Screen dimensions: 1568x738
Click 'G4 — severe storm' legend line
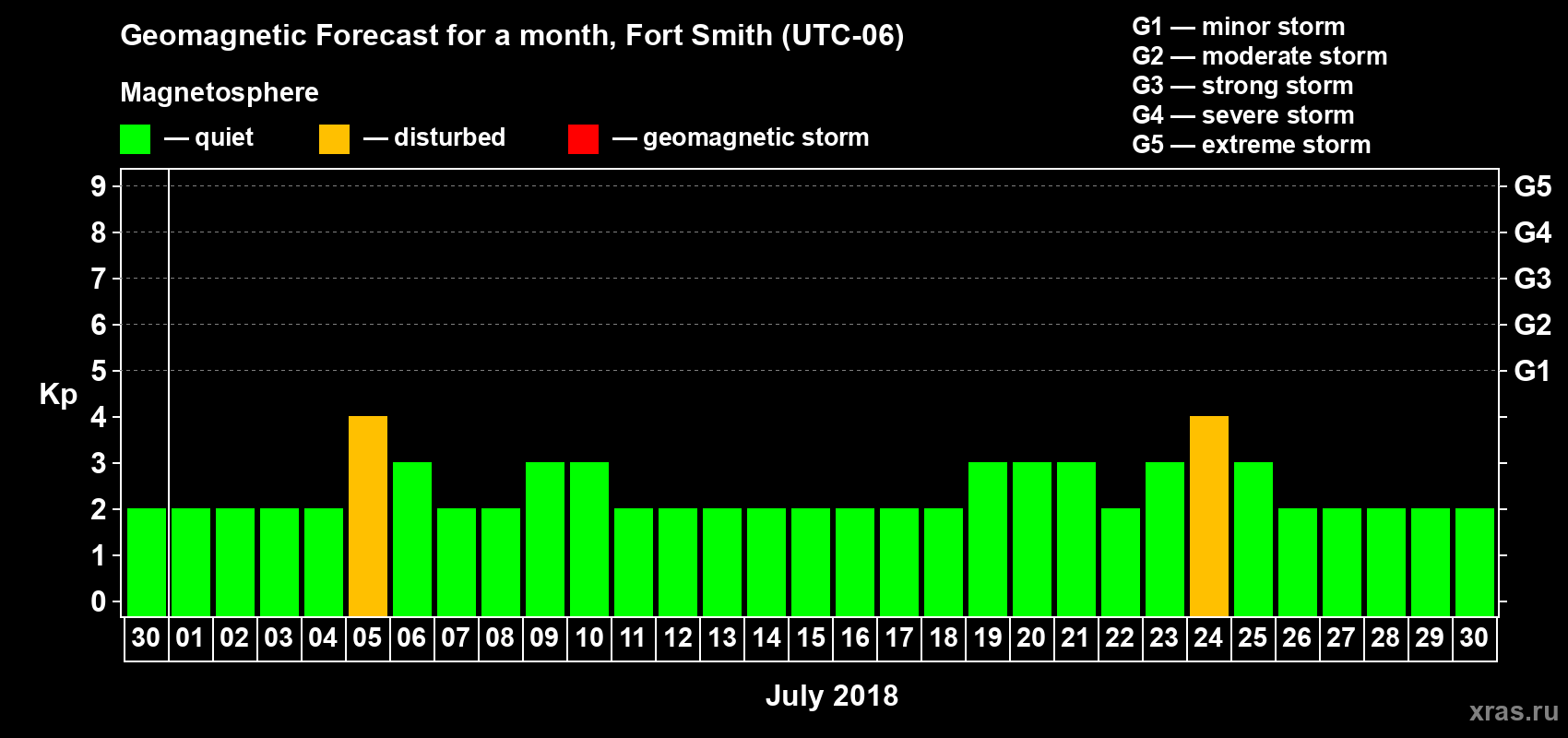pyautogui.click(x=1243, y=115)
